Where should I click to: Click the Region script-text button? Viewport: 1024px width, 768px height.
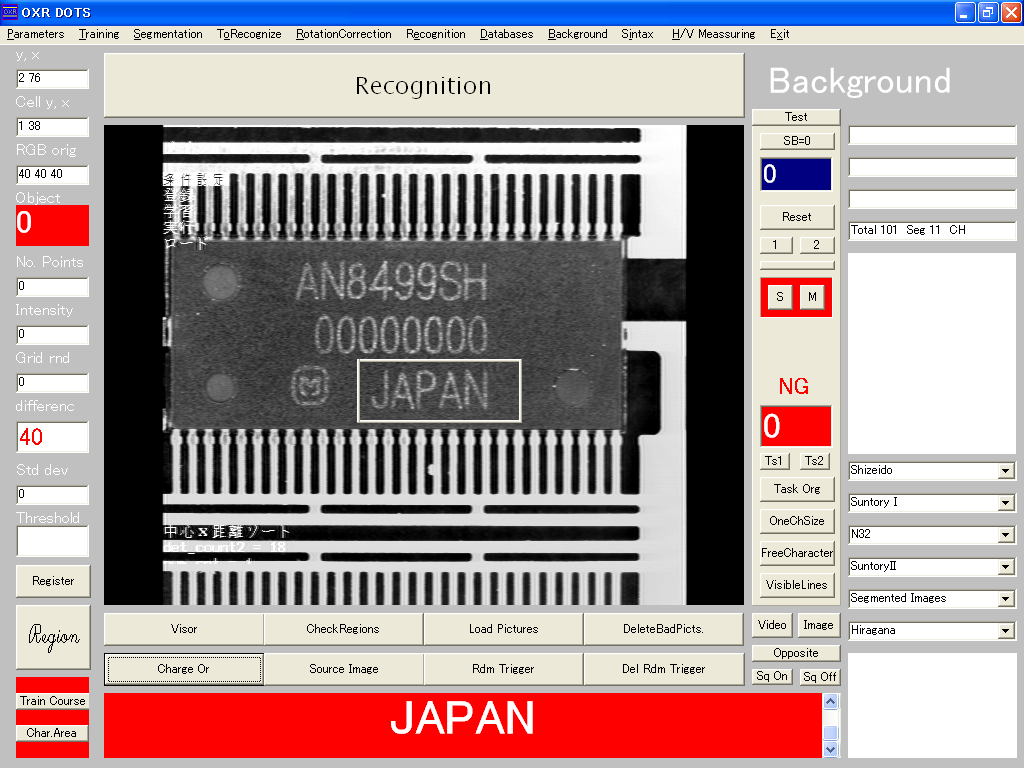53,637
